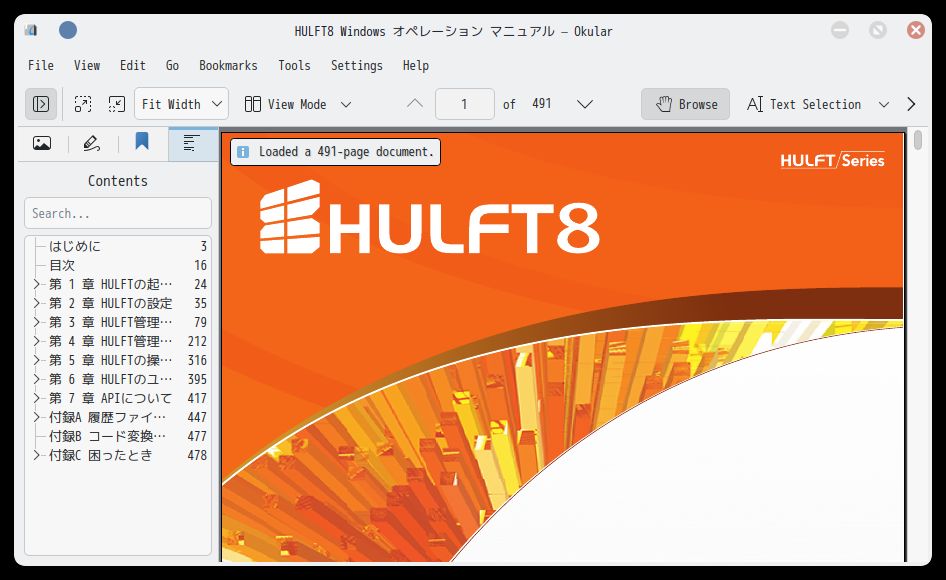
Task: Open the View menu
Action: (x=87, y=65)
